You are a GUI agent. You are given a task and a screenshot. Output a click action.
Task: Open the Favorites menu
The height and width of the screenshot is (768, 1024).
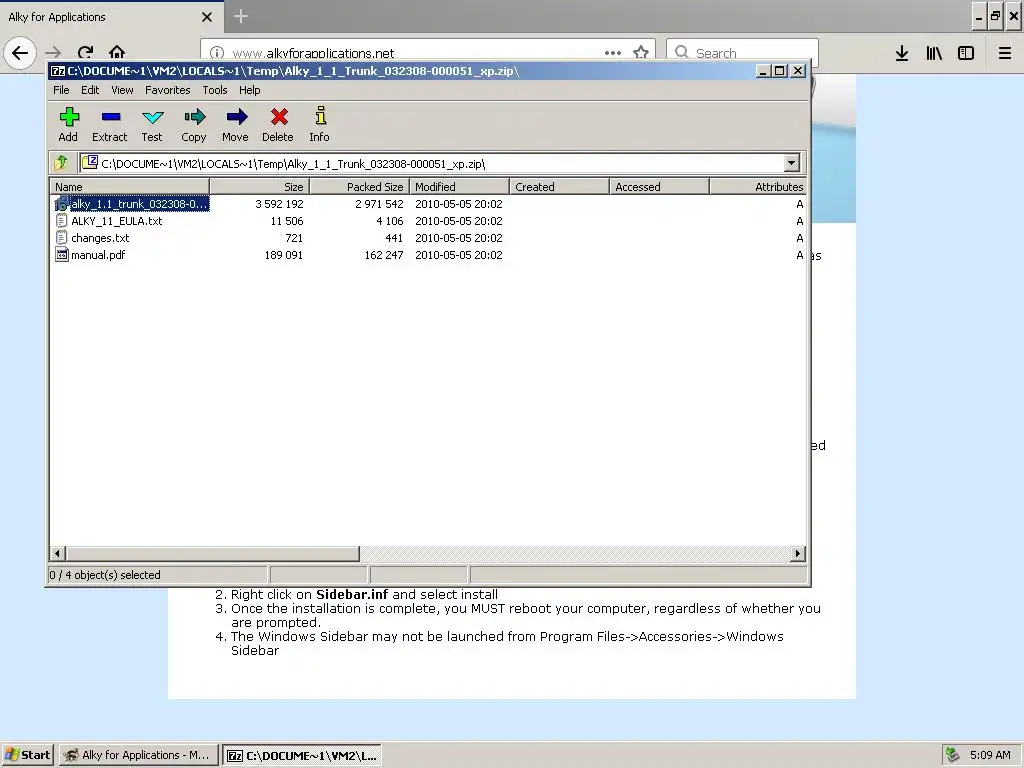(x=168, y=90)
